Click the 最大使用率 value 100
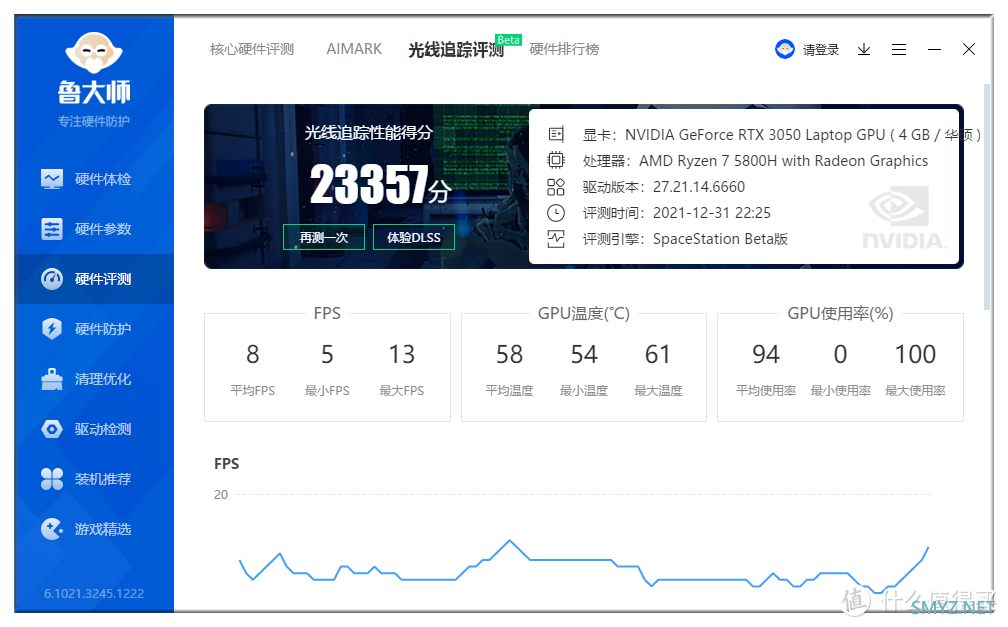The height and width of the screenshot is (627, 1008). click(915, 354)
